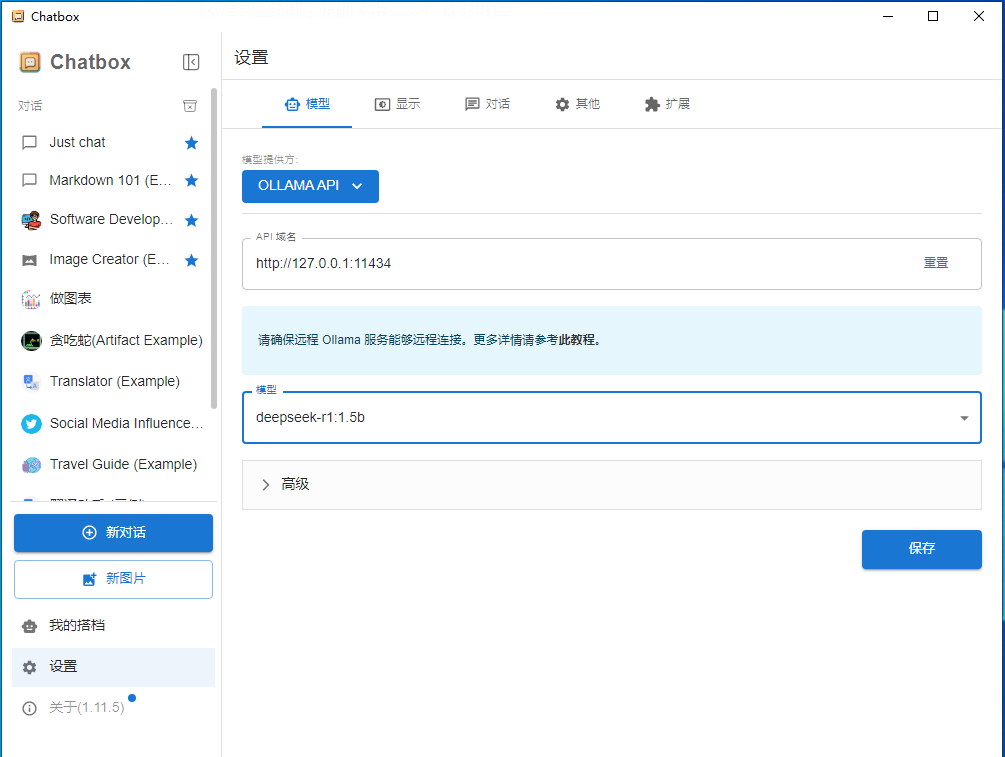Switch to the 其他 settings tab

click(577, 104)
